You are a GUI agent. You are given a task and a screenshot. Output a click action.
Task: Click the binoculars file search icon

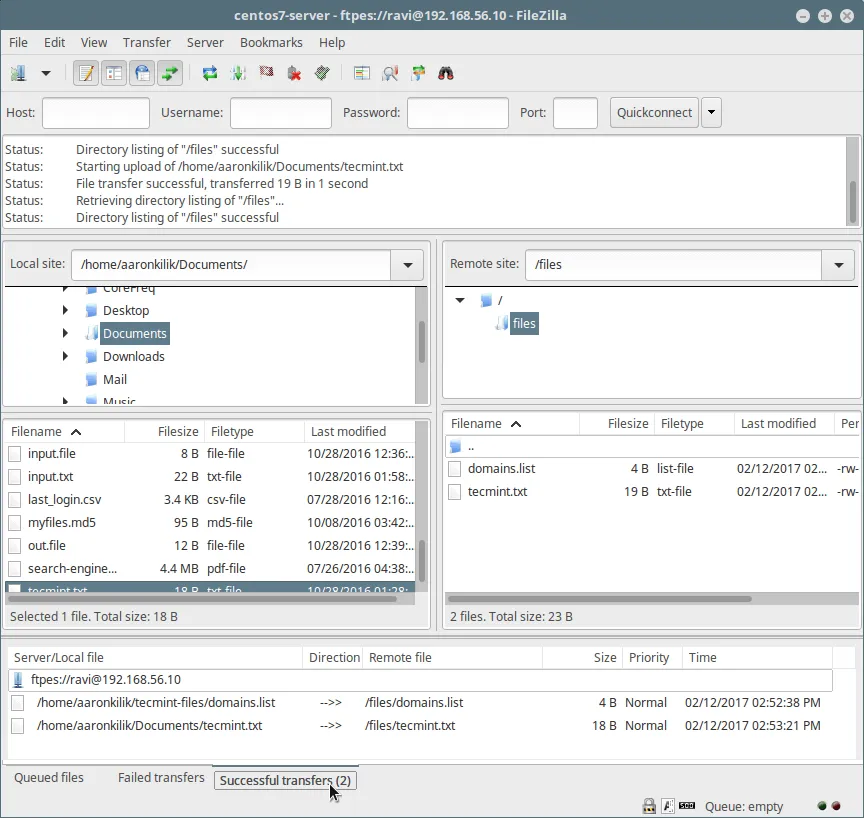tap(446, 73)
